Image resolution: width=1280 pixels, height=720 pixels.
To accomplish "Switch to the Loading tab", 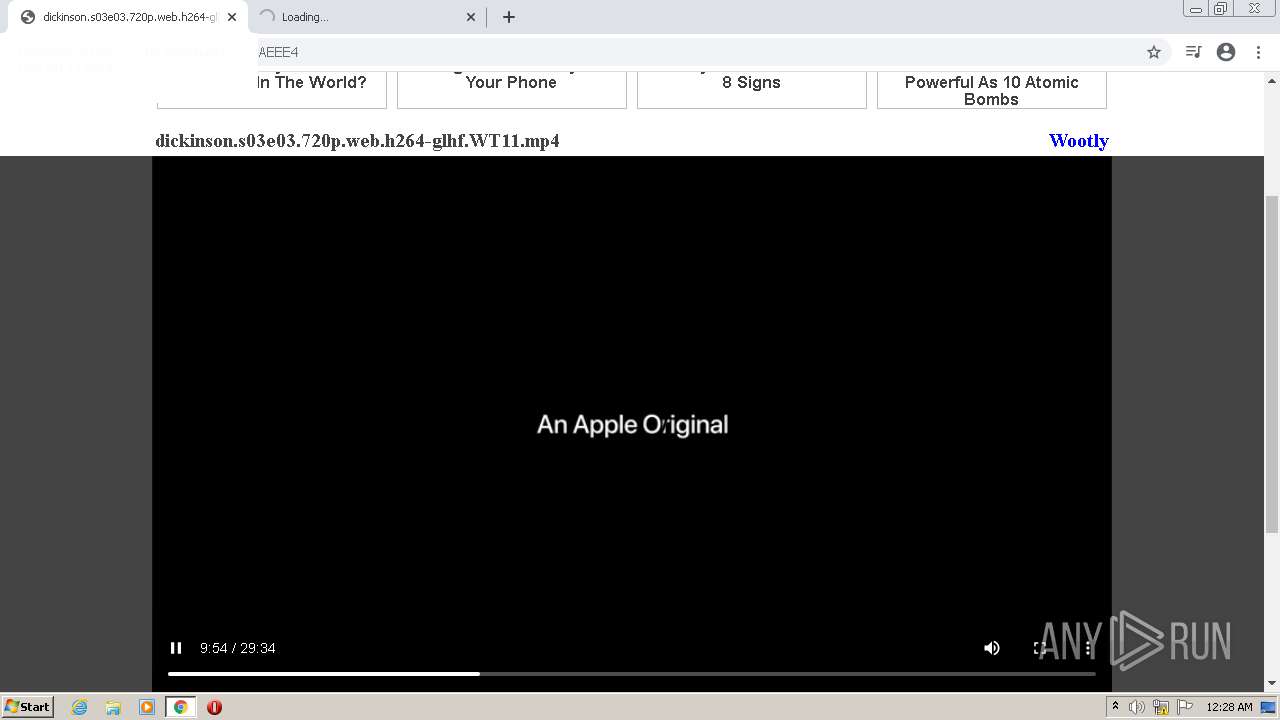I will (365, 17).
